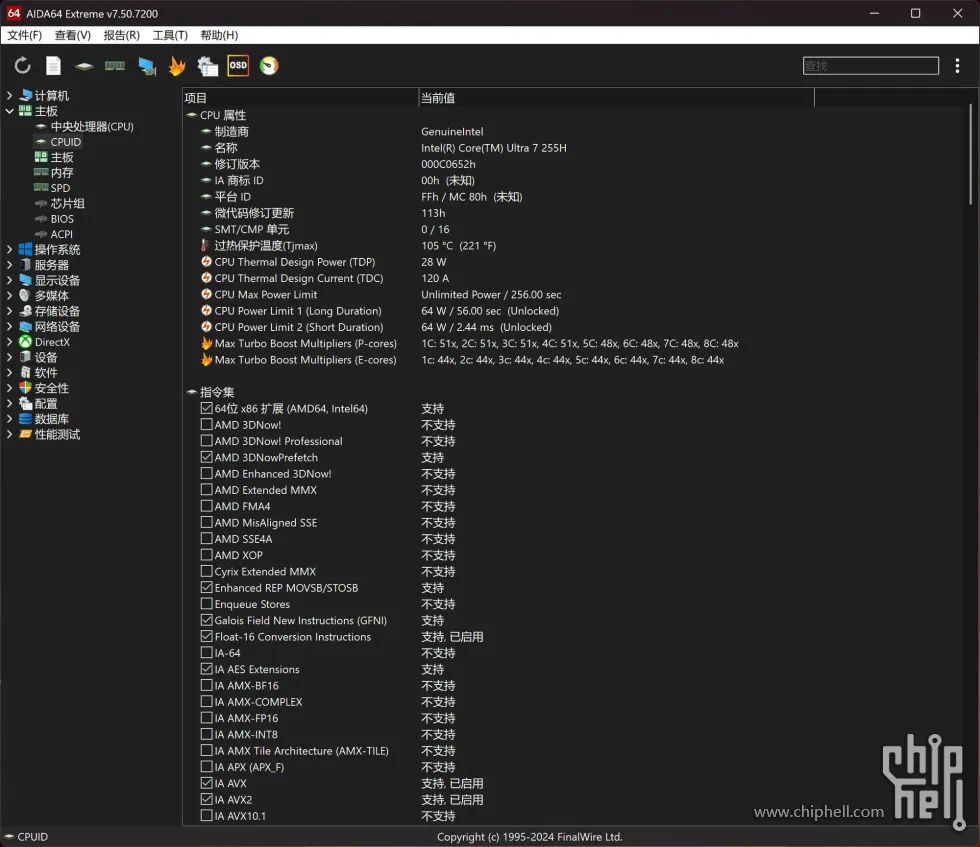Click the 操作系统 Windows icon

[25, 249]
